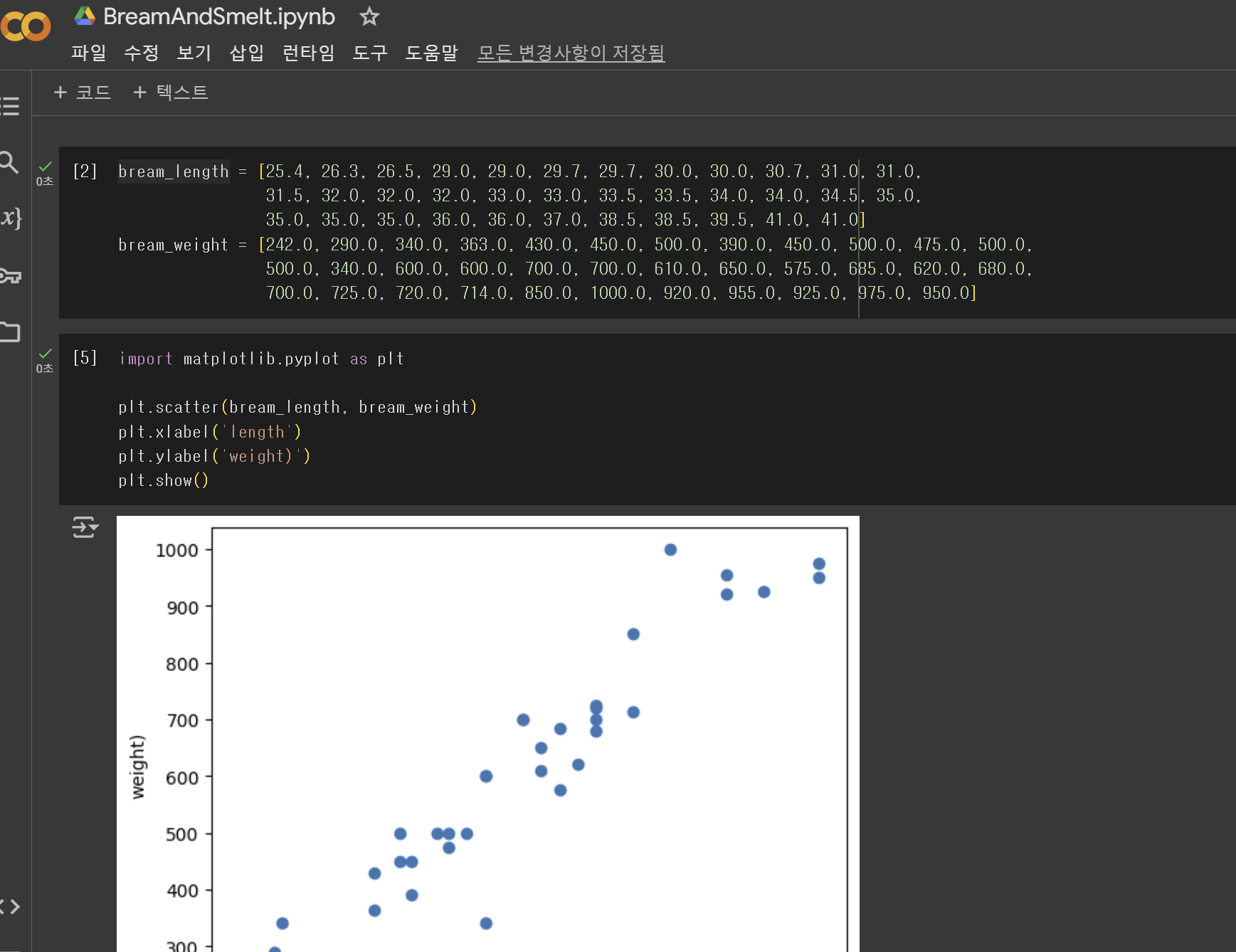
Task: Click the Google Drive file icon
Action: [85, 16]
